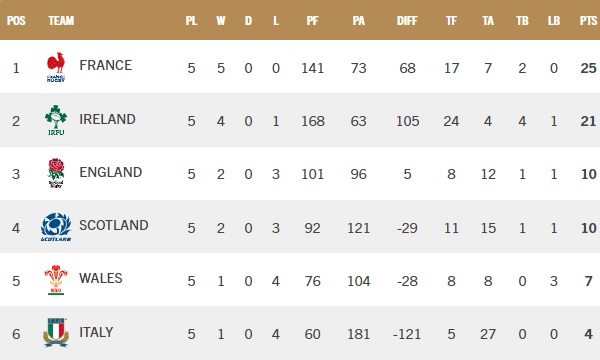Sort table by DIFF column header
Viewport: 600px width, 360px height.
[407, 21]
